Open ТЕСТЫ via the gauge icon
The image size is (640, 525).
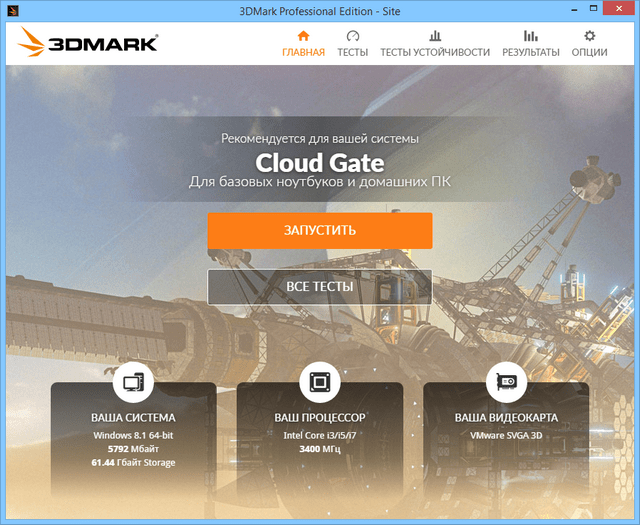(352, 36)
